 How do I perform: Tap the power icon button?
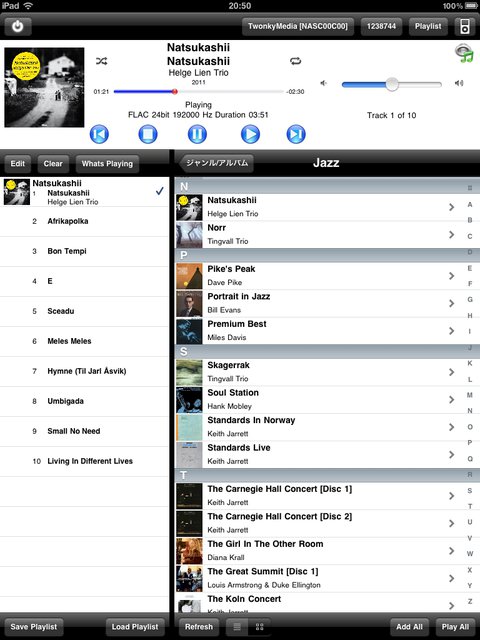(18, 27)
